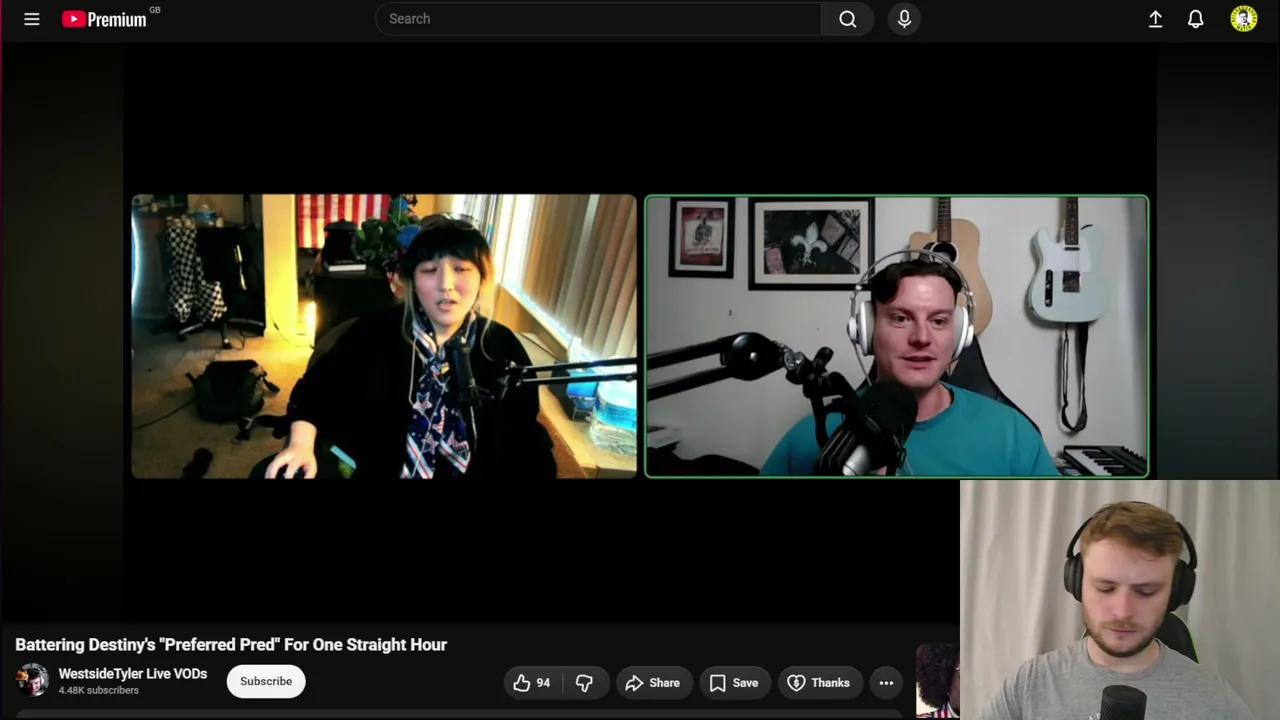This screenshot has height=720, width=1280.
Task: Open the upload video icon
Action: pos(1155,19)
